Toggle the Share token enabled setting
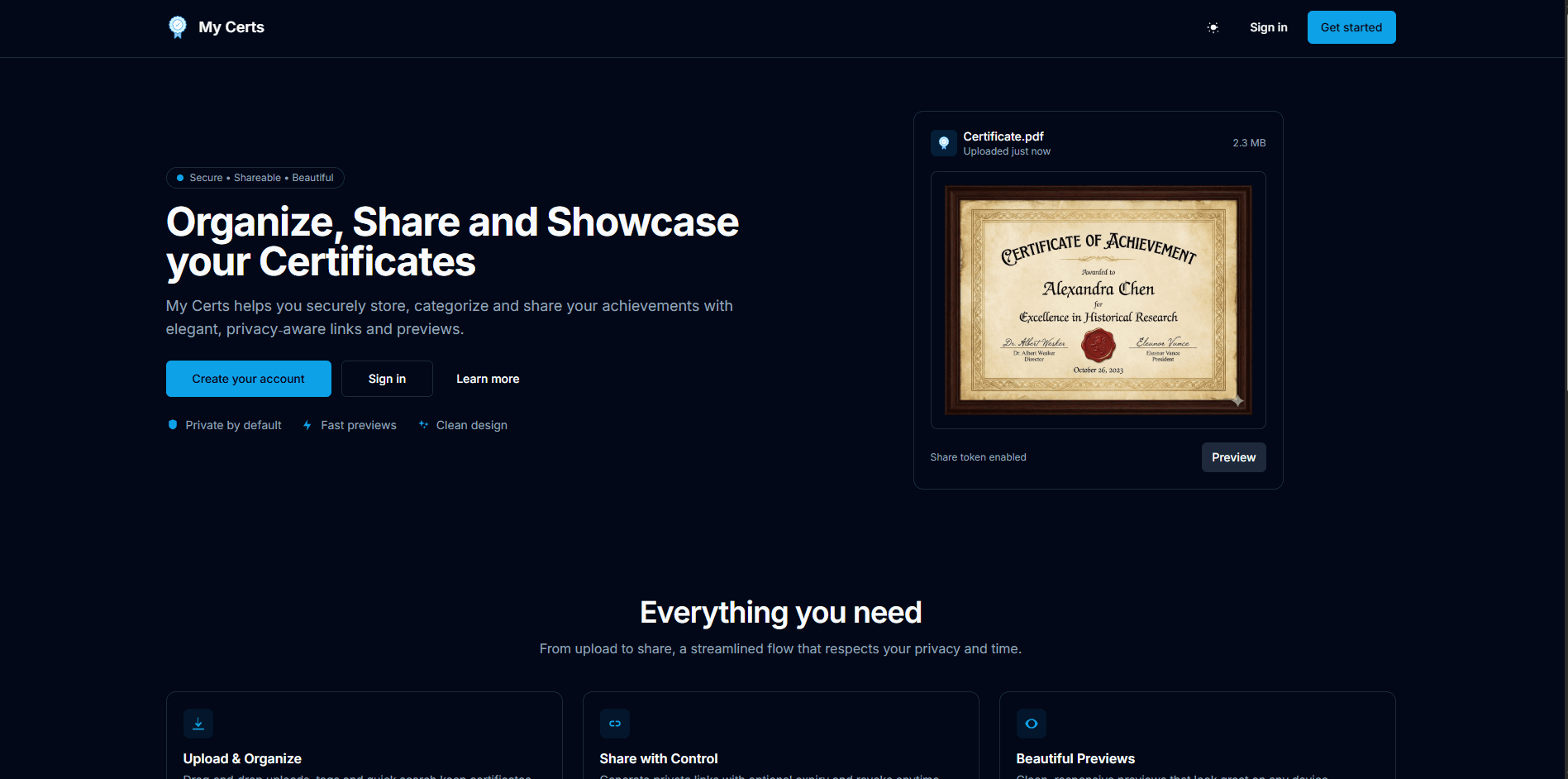The height and width of the screenshot is (779, 1568). [978, 456]
